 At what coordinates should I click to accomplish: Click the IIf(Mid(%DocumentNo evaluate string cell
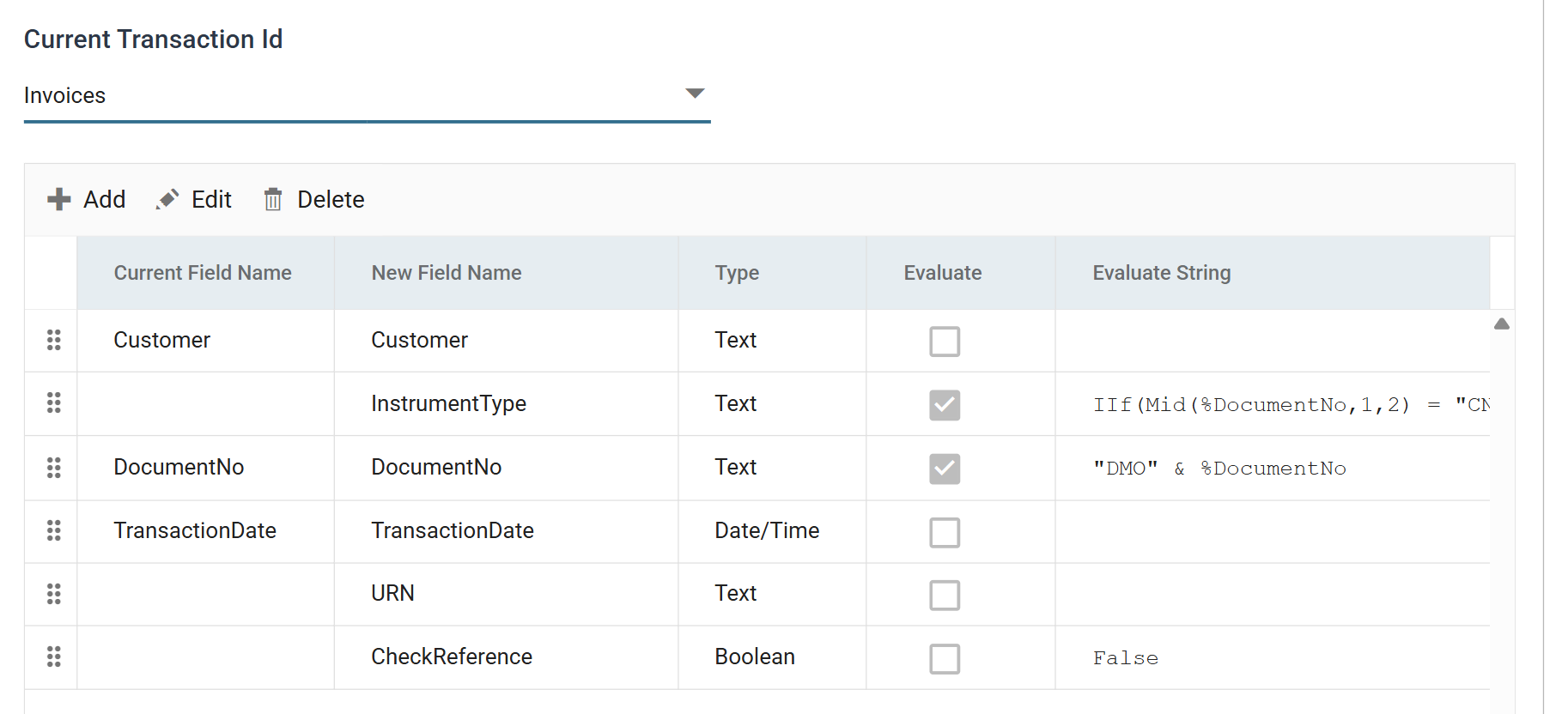click(1273, 404)
